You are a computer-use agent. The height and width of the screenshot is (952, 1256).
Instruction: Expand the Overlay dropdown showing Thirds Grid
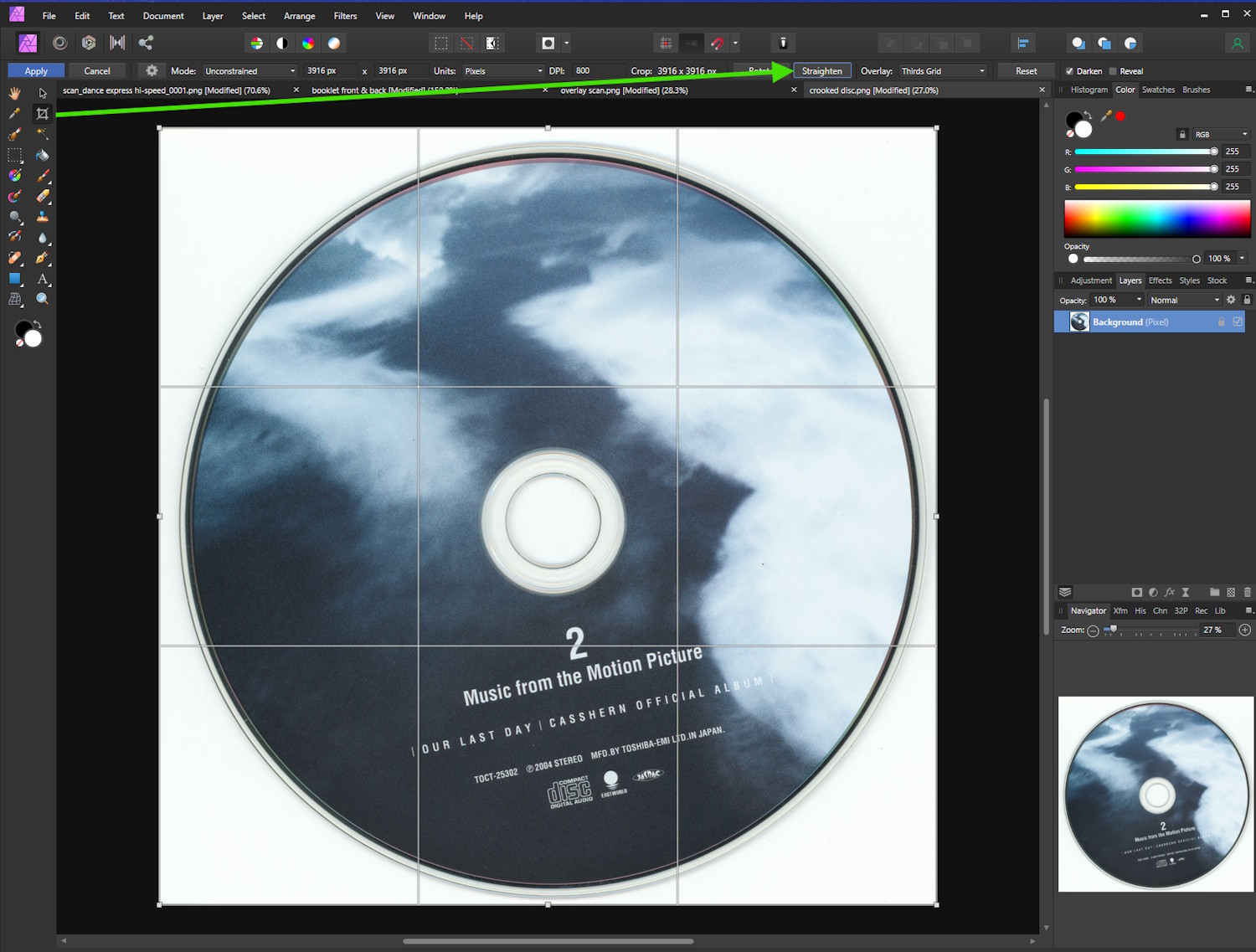[x=943, y=71]
